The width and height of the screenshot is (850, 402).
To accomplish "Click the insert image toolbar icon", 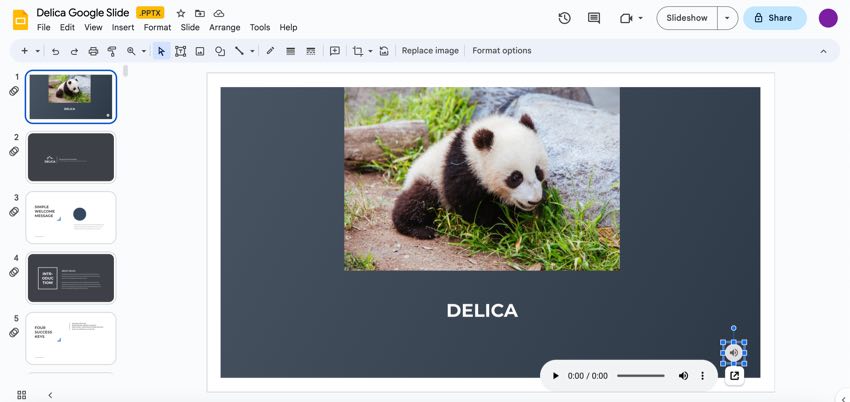I will tap(200, 51).
